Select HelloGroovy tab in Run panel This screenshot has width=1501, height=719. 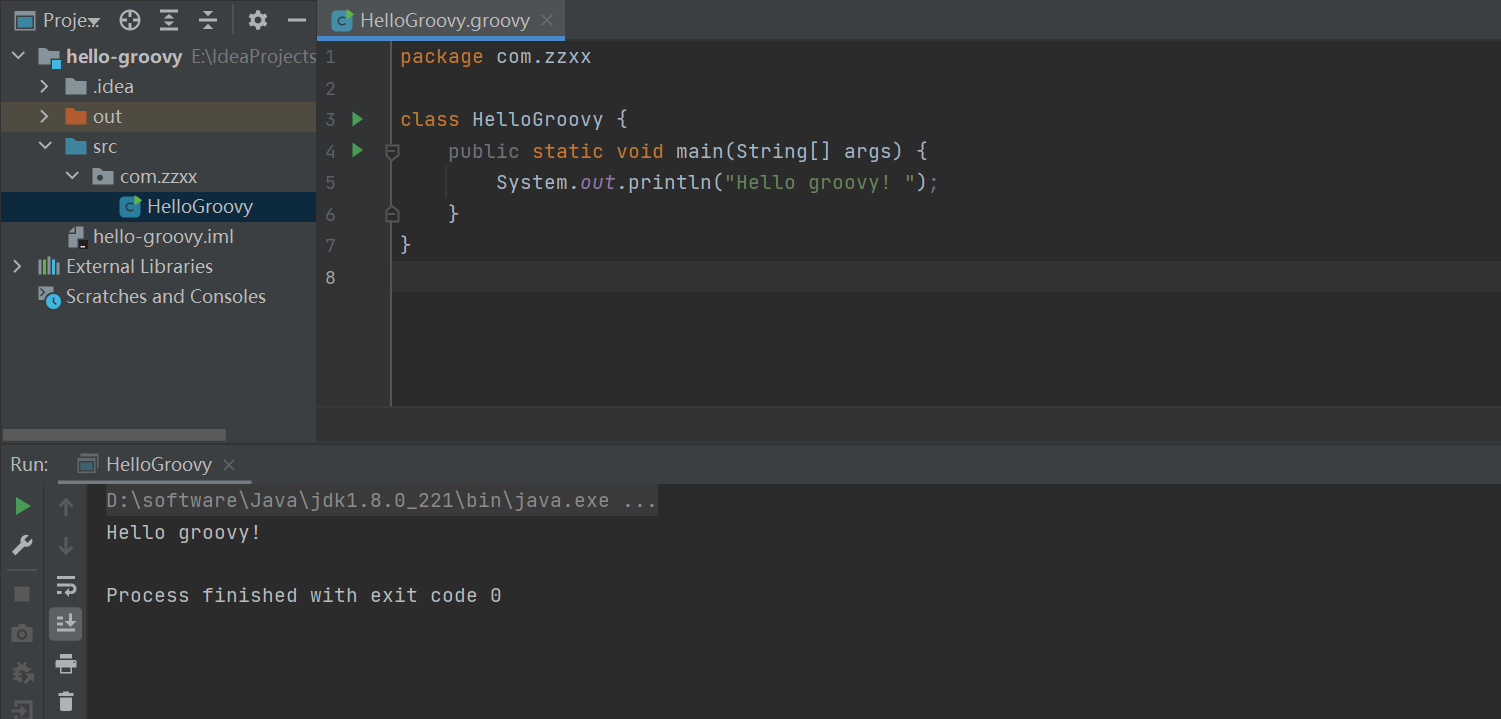point(158,465)
